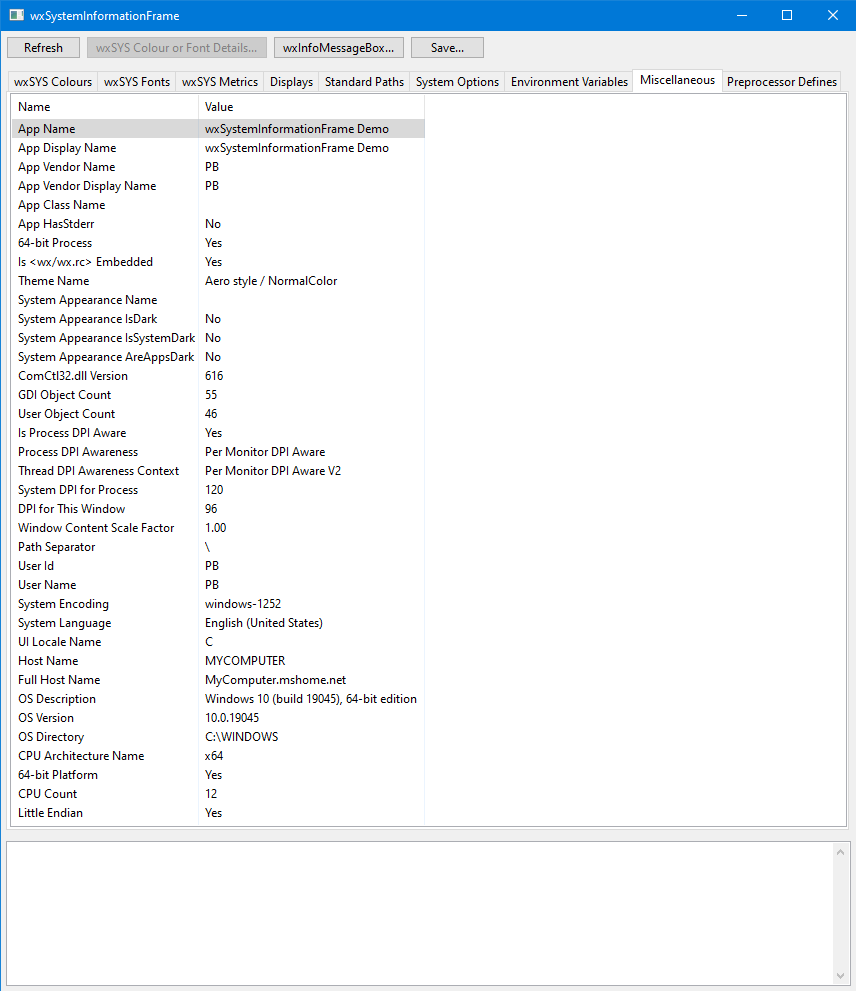
Task: Go to the Environment Variables tab
Action: pyautogui.click(x=569, y=82)
